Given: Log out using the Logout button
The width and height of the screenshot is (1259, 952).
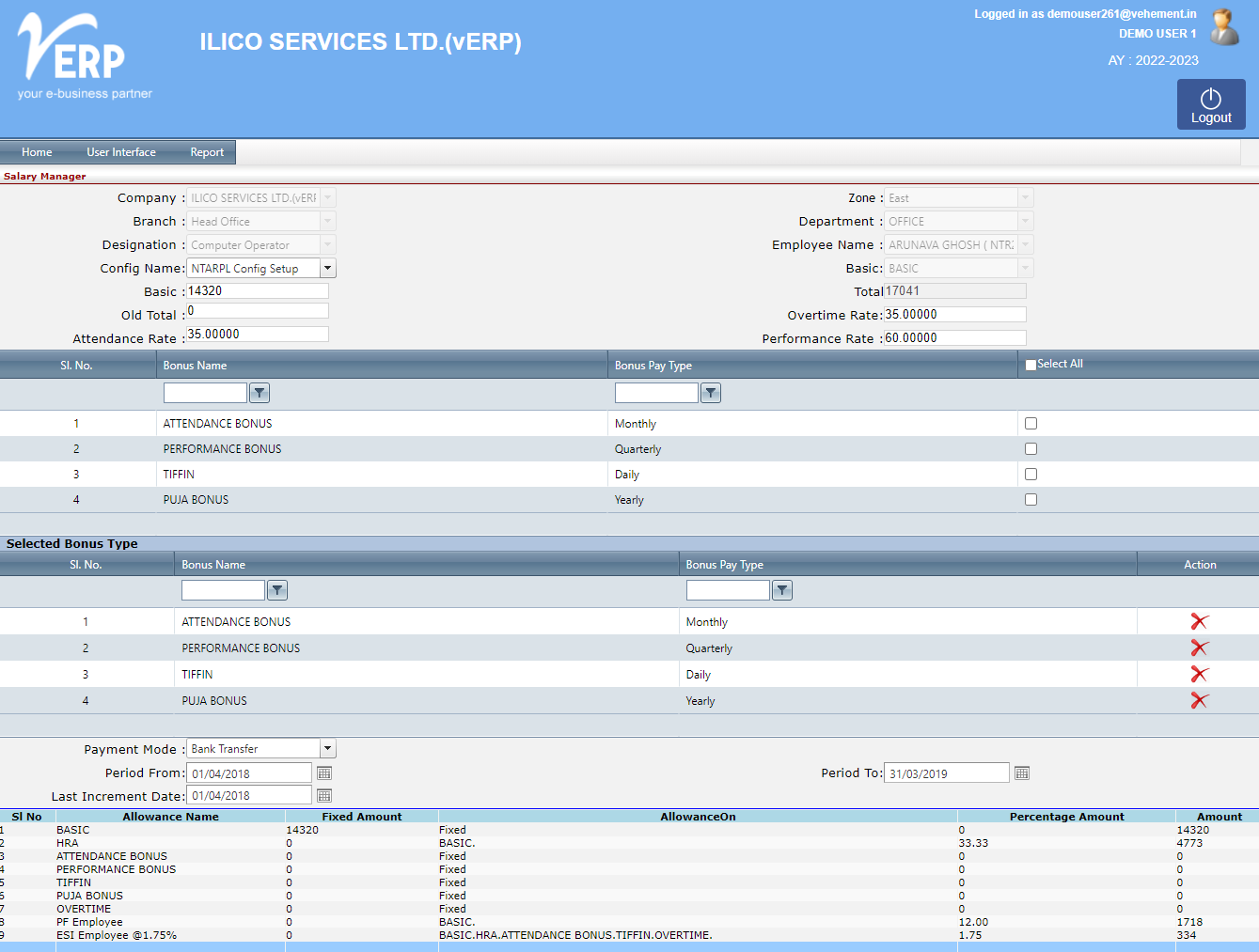Looking at the screenshot, I should pos(1211,104).
